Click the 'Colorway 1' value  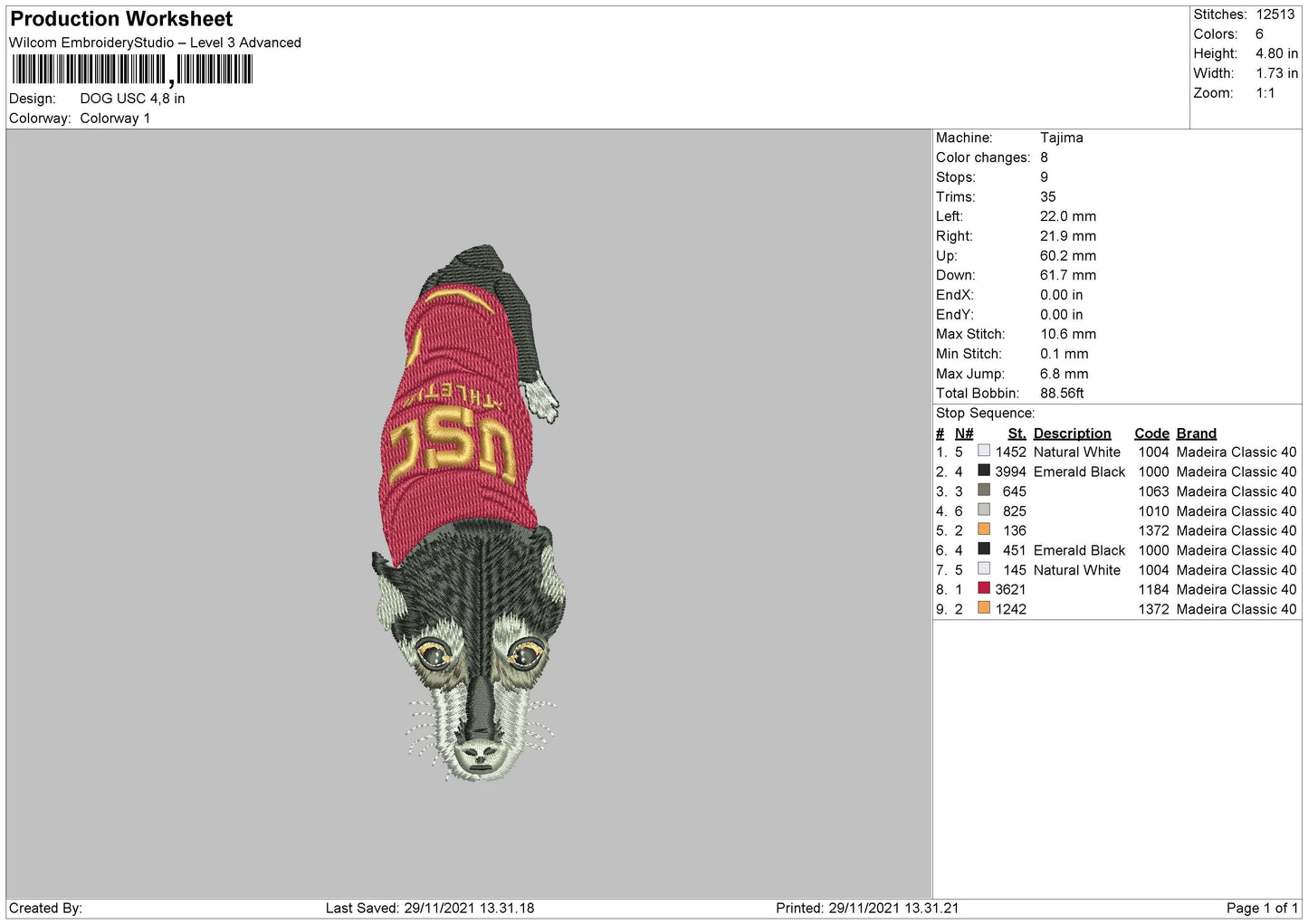[x=115, y=119]
